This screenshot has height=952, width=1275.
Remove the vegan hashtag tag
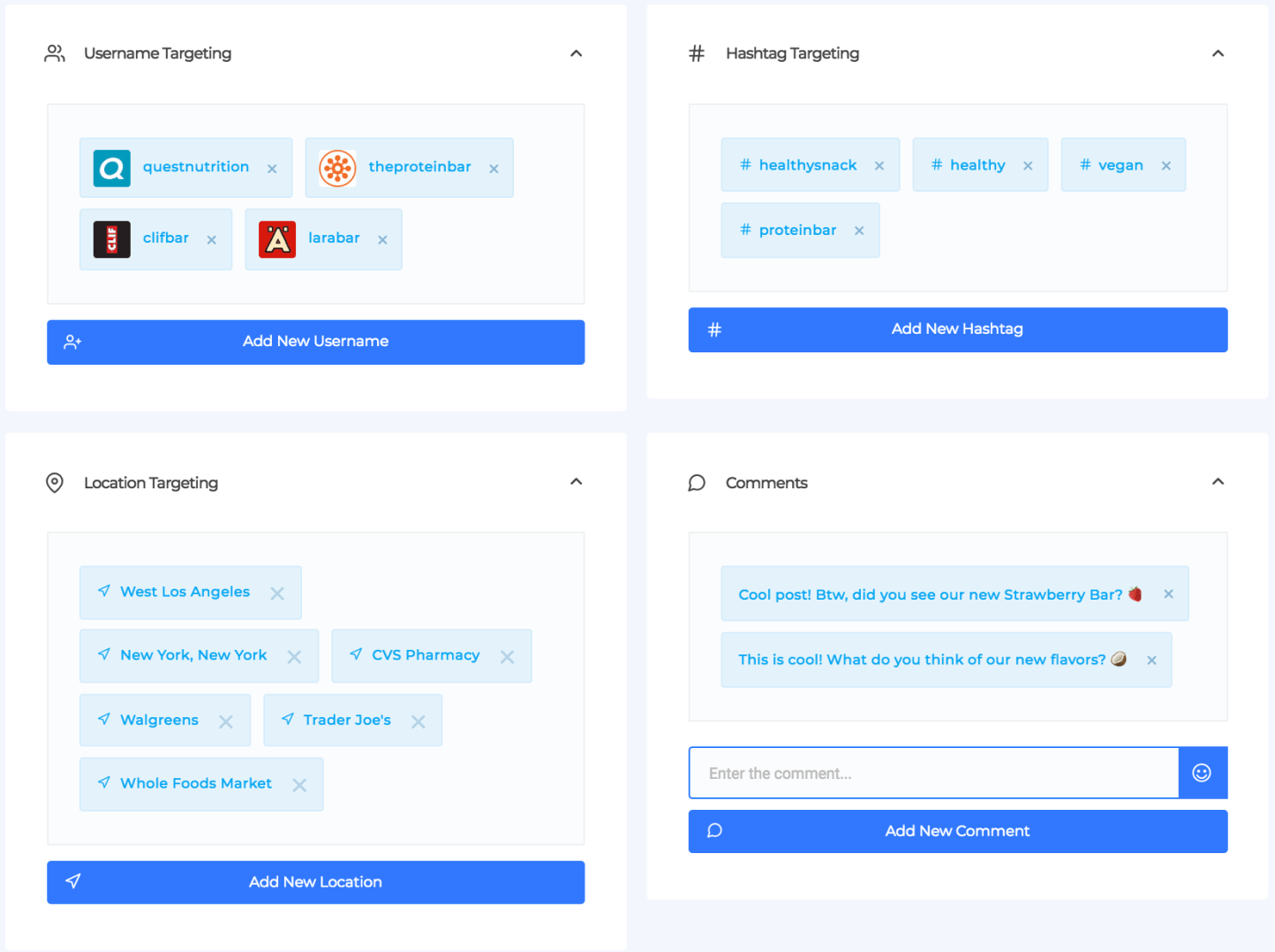(1166, 166)
